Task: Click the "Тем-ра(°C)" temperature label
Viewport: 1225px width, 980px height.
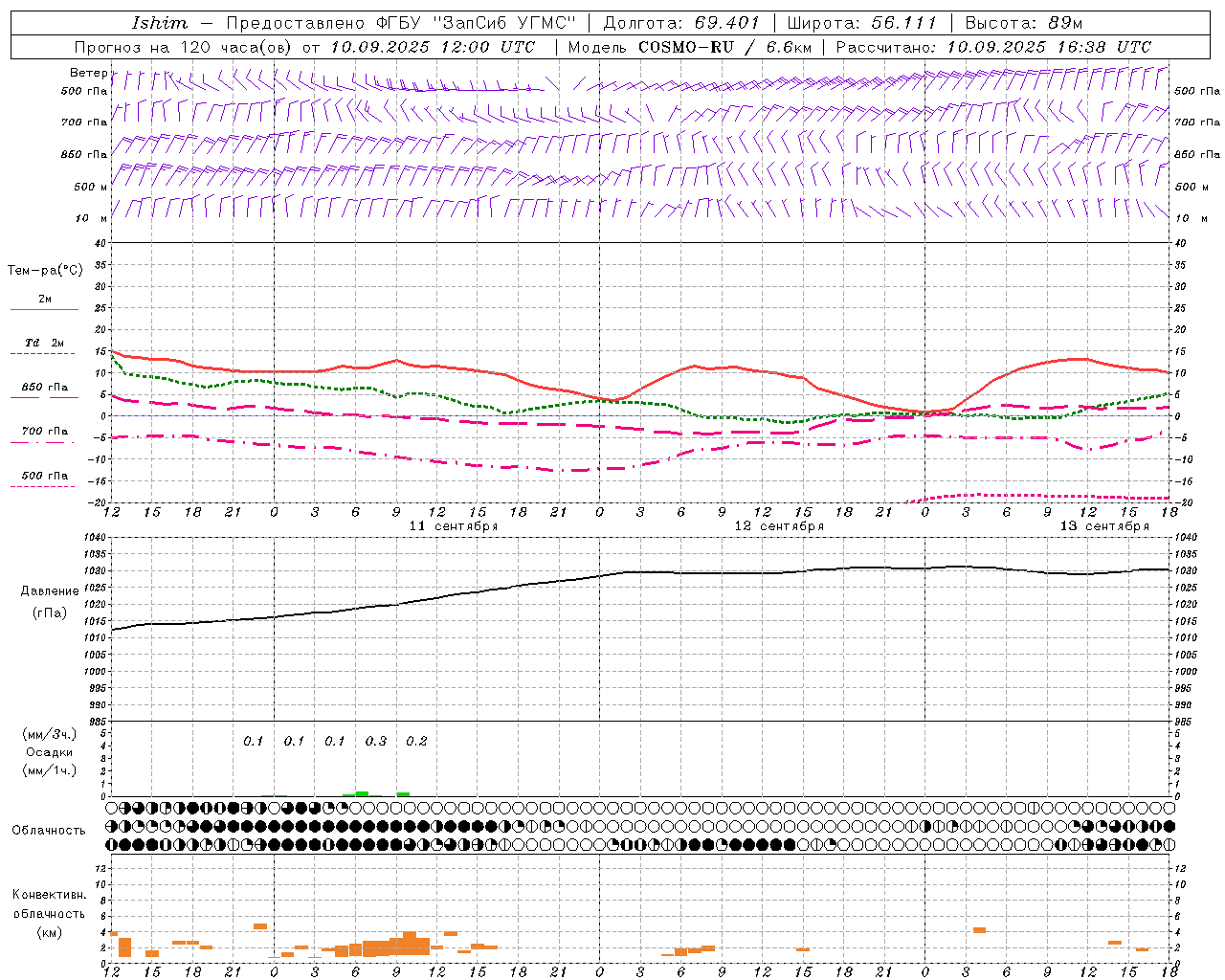Action: [45, 271]
